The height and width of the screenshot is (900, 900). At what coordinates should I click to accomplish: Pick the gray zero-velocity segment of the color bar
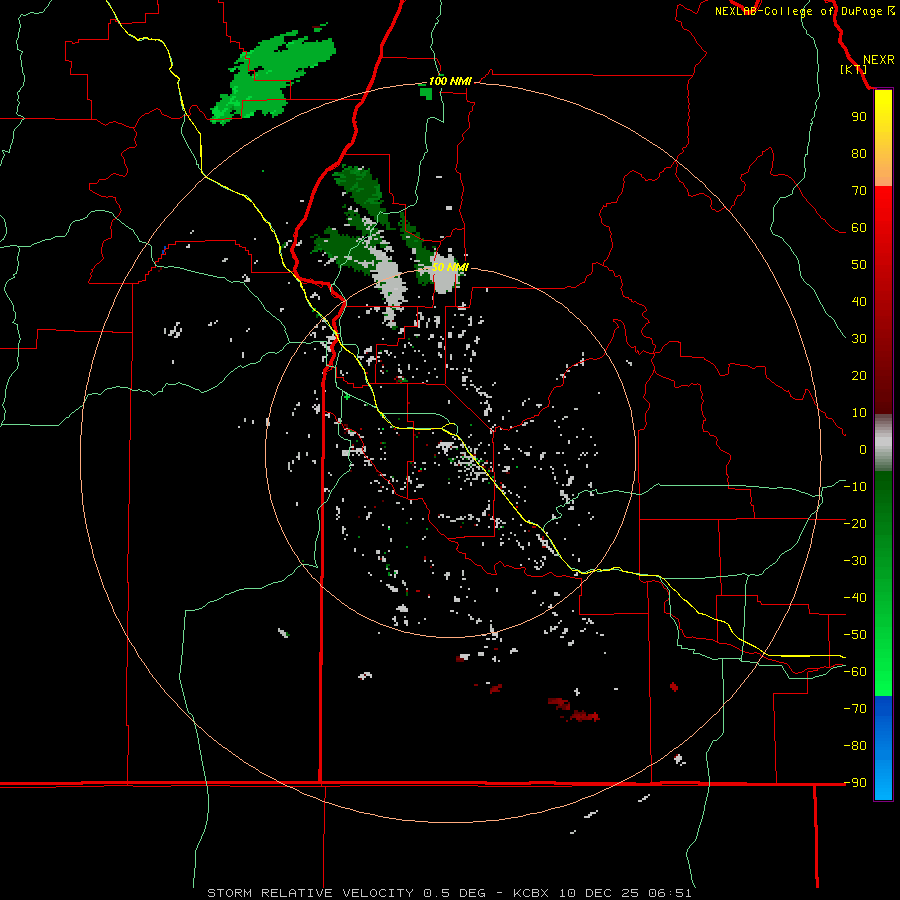coord(883,443)
